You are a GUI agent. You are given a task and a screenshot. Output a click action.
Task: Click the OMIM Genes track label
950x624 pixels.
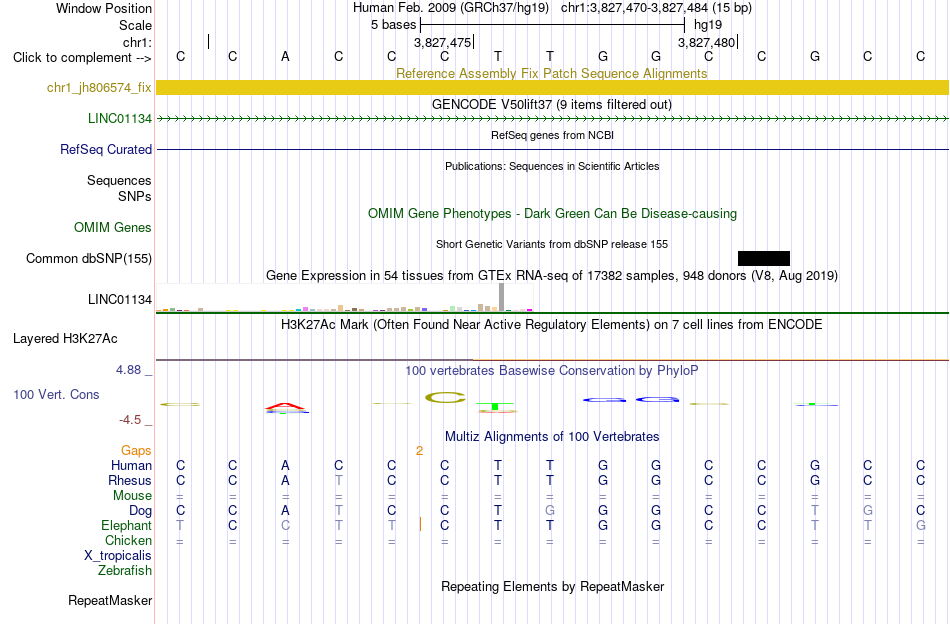point(112,227)
